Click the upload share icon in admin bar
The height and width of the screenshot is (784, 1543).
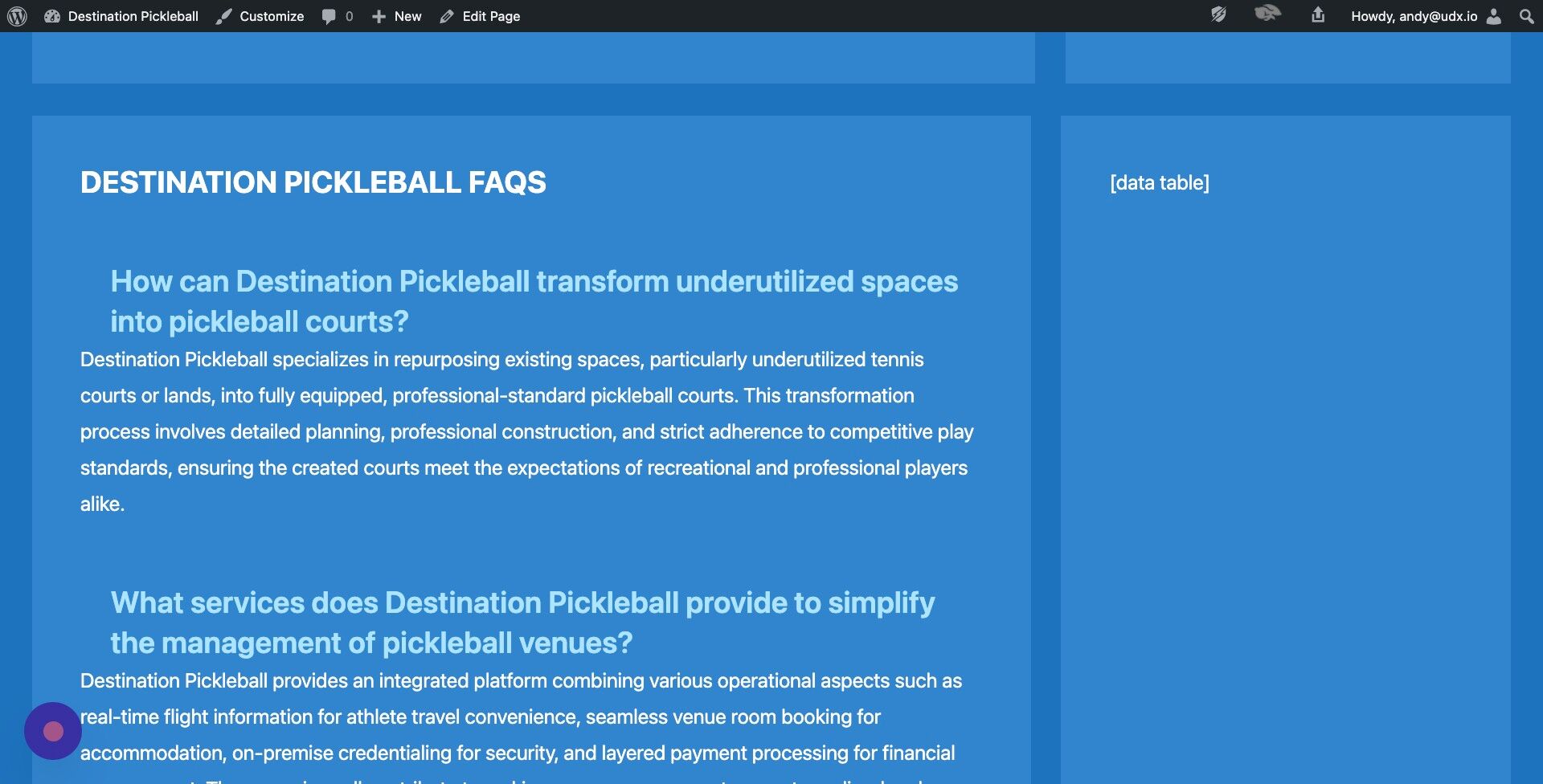coord(1318,14)
